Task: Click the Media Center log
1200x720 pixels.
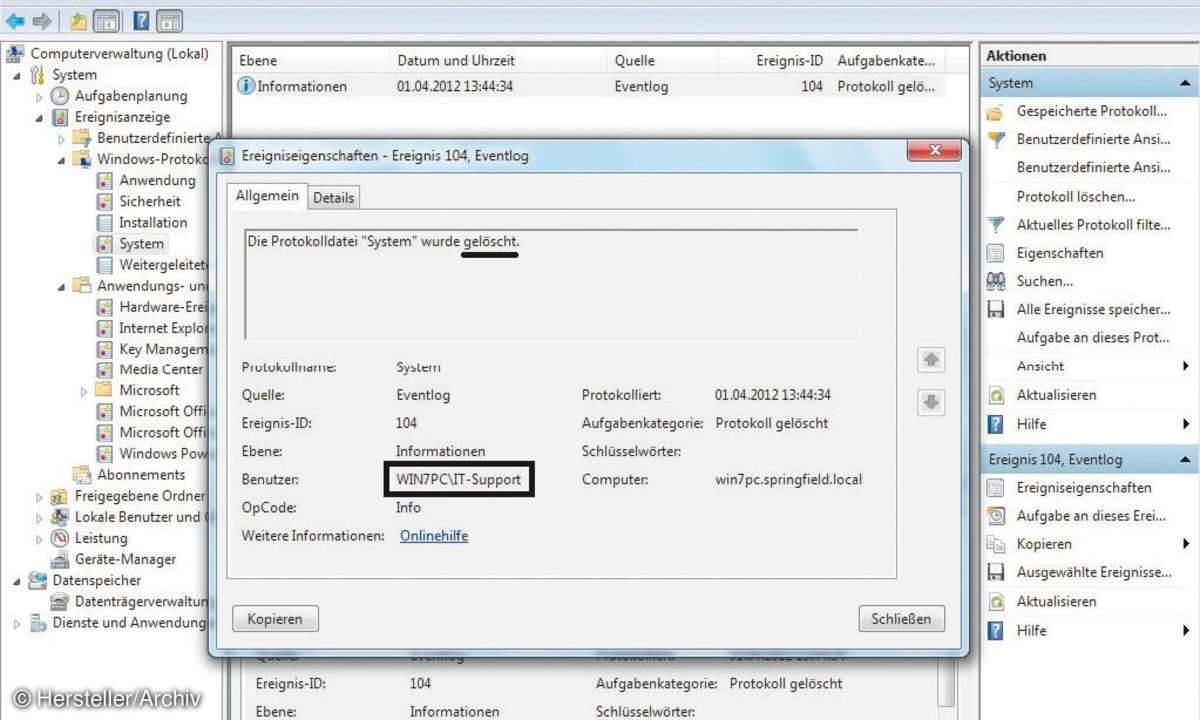Action: [x=160, y=369]
